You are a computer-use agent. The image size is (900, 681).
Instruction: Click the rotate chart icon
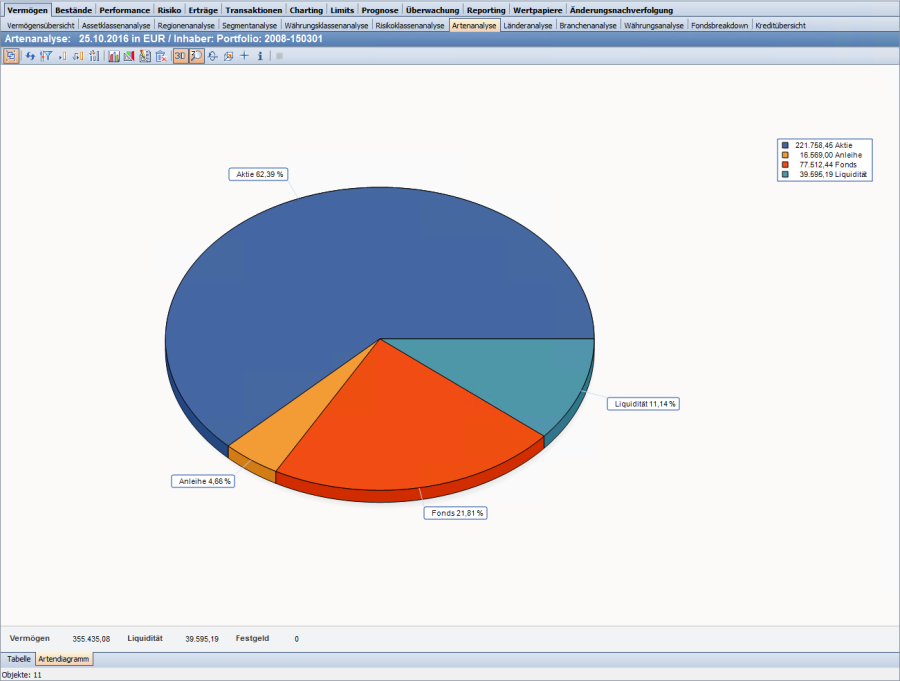(213, 56)
